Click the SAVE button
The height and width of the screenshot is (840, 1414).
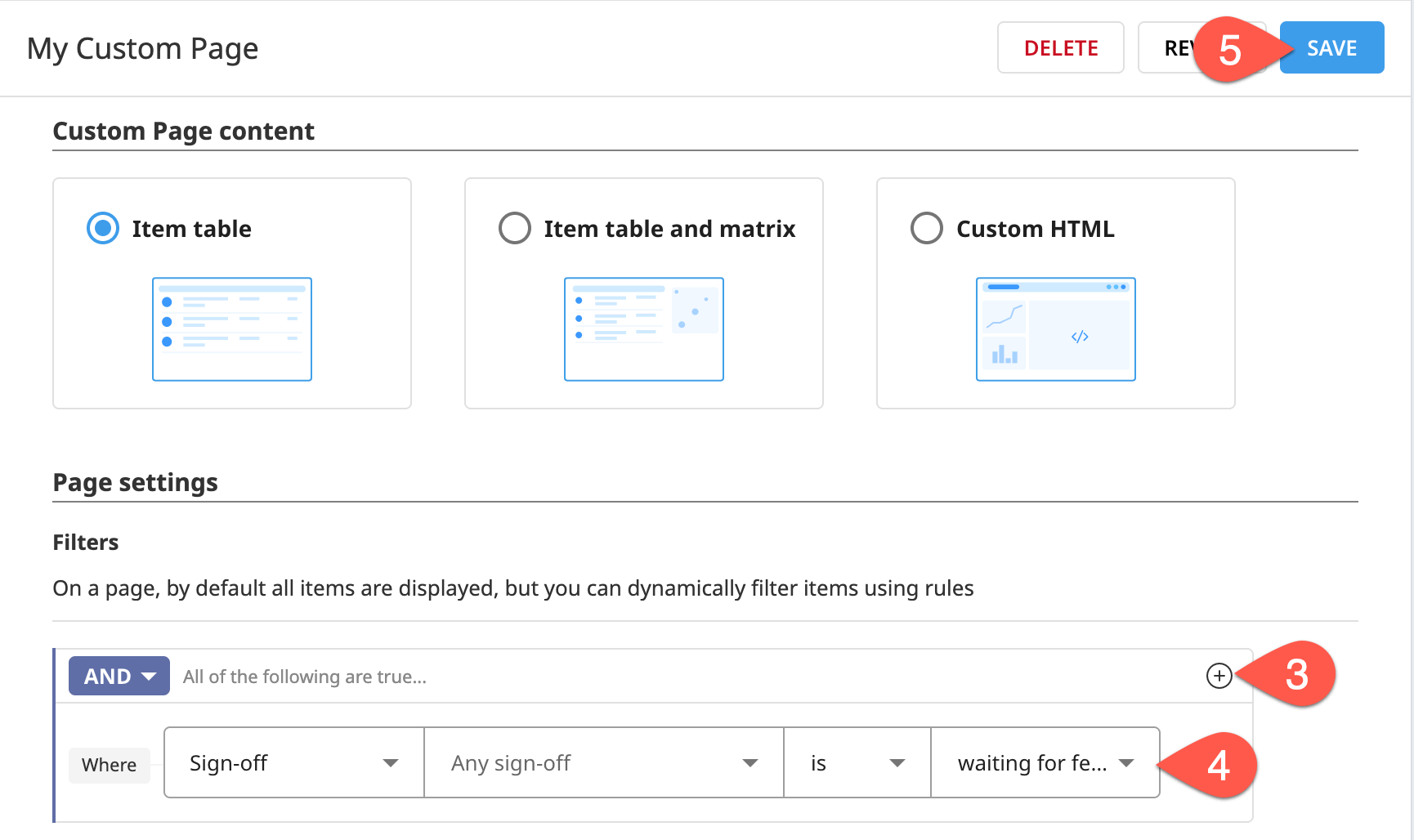pyautogui.click(x=1330, y=47)
